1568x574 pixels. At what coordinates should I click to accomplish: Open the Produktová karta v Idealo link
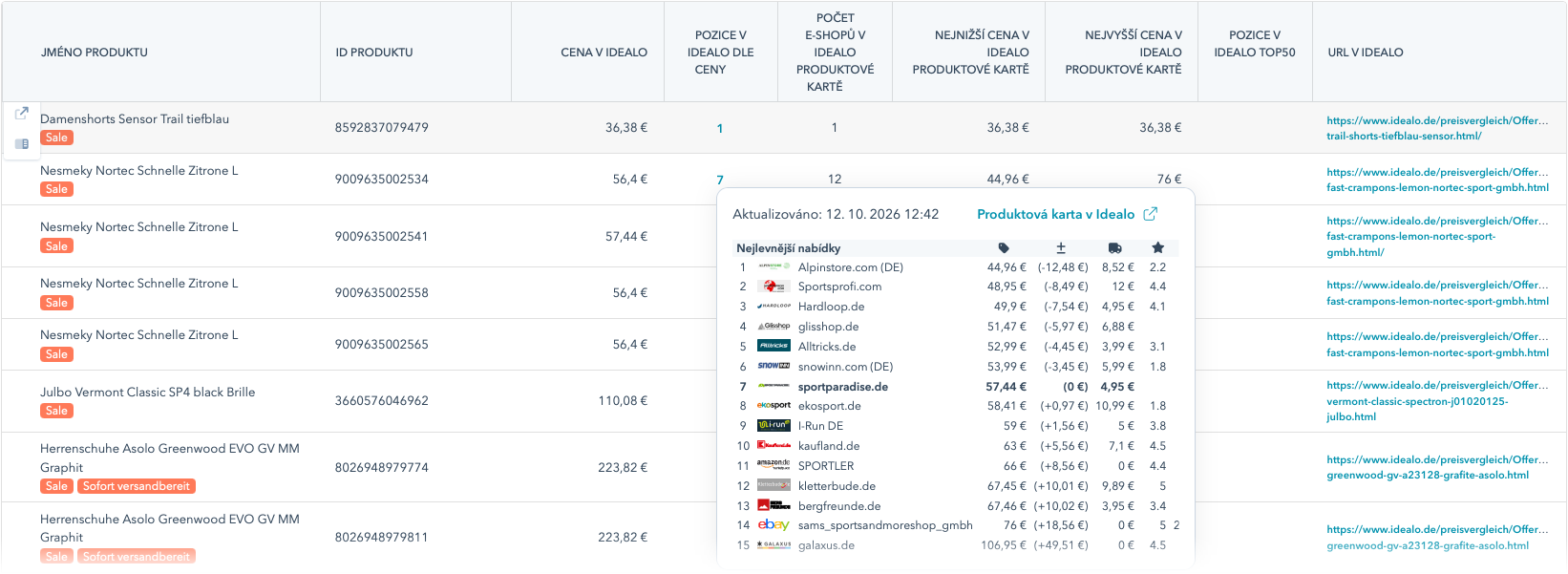coord(1055,214)
